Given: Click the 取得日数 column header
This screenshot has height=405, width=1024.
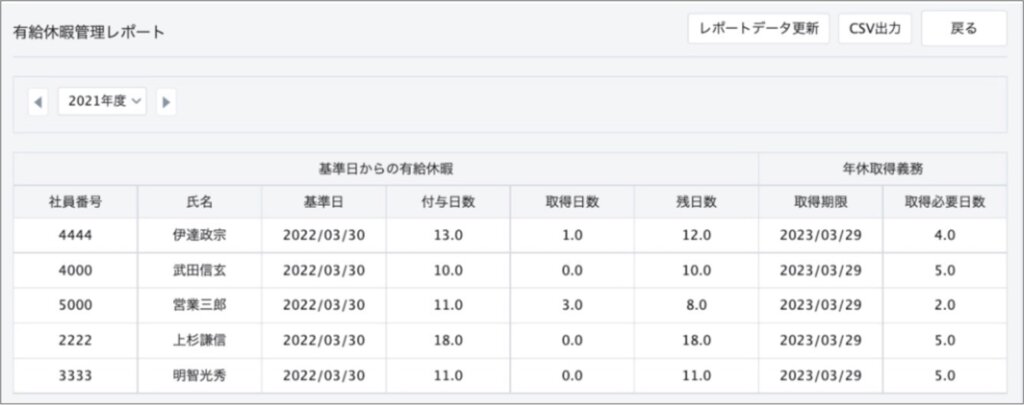Looking at the screenshot, I should coord(572,201).
